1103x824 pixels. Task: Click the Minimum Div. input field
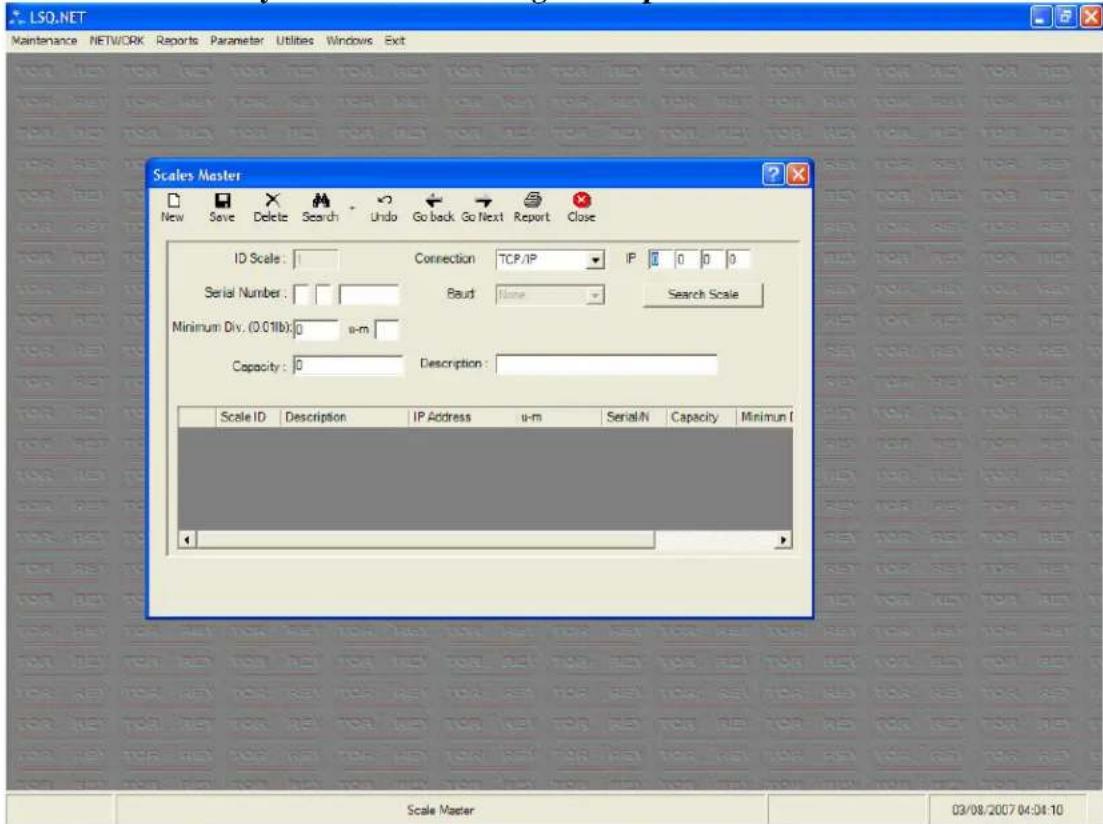[316, 329]
